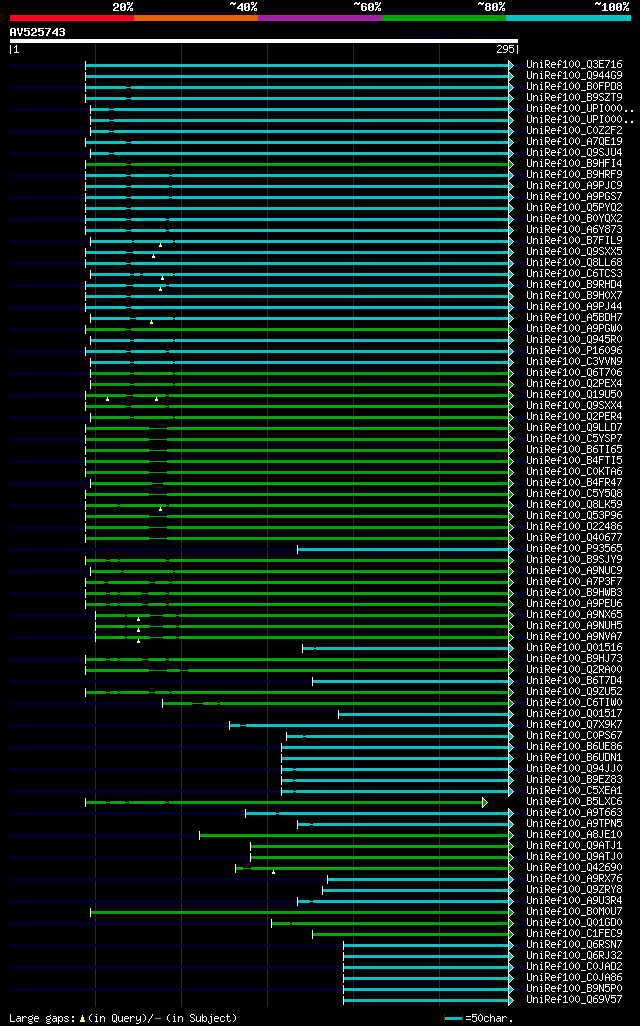Image resolution: width=640 pixels, height=1026 pixels.
Task: Select label UniRef100_A5BDH7
Action: (575, 317)
